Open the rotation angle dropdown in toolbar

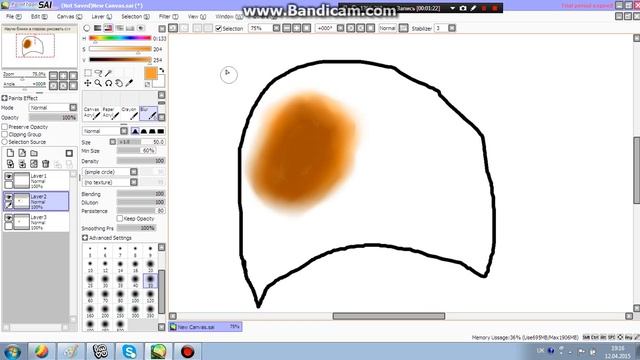click(x=340, y=28)
